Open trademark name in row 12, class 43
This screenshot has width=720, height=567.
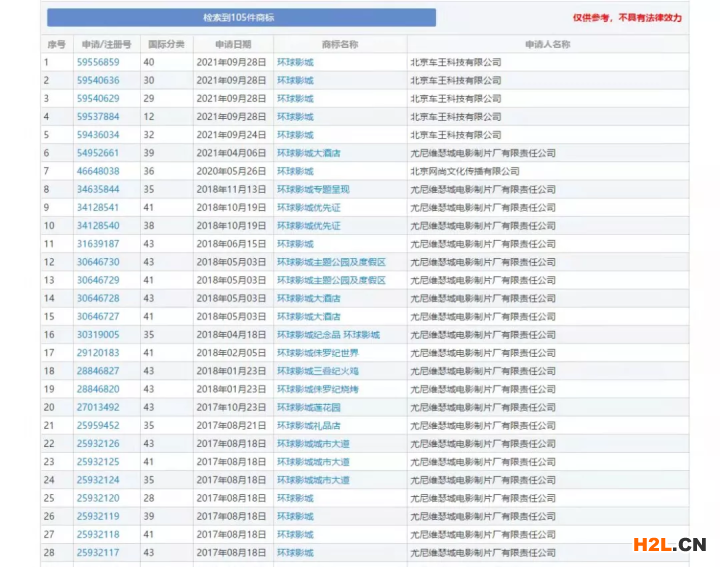click(331, 262)
